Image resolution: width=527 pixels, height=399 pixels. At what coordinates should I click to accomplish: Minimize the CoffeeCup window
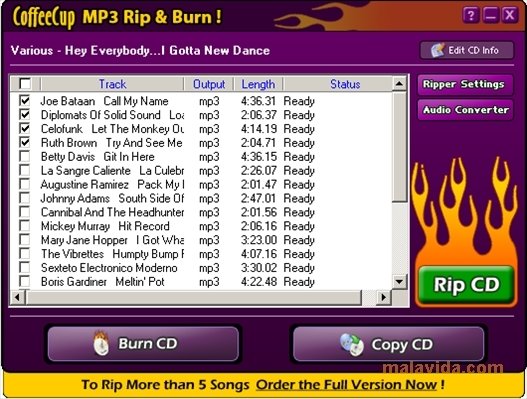(490, 15)
